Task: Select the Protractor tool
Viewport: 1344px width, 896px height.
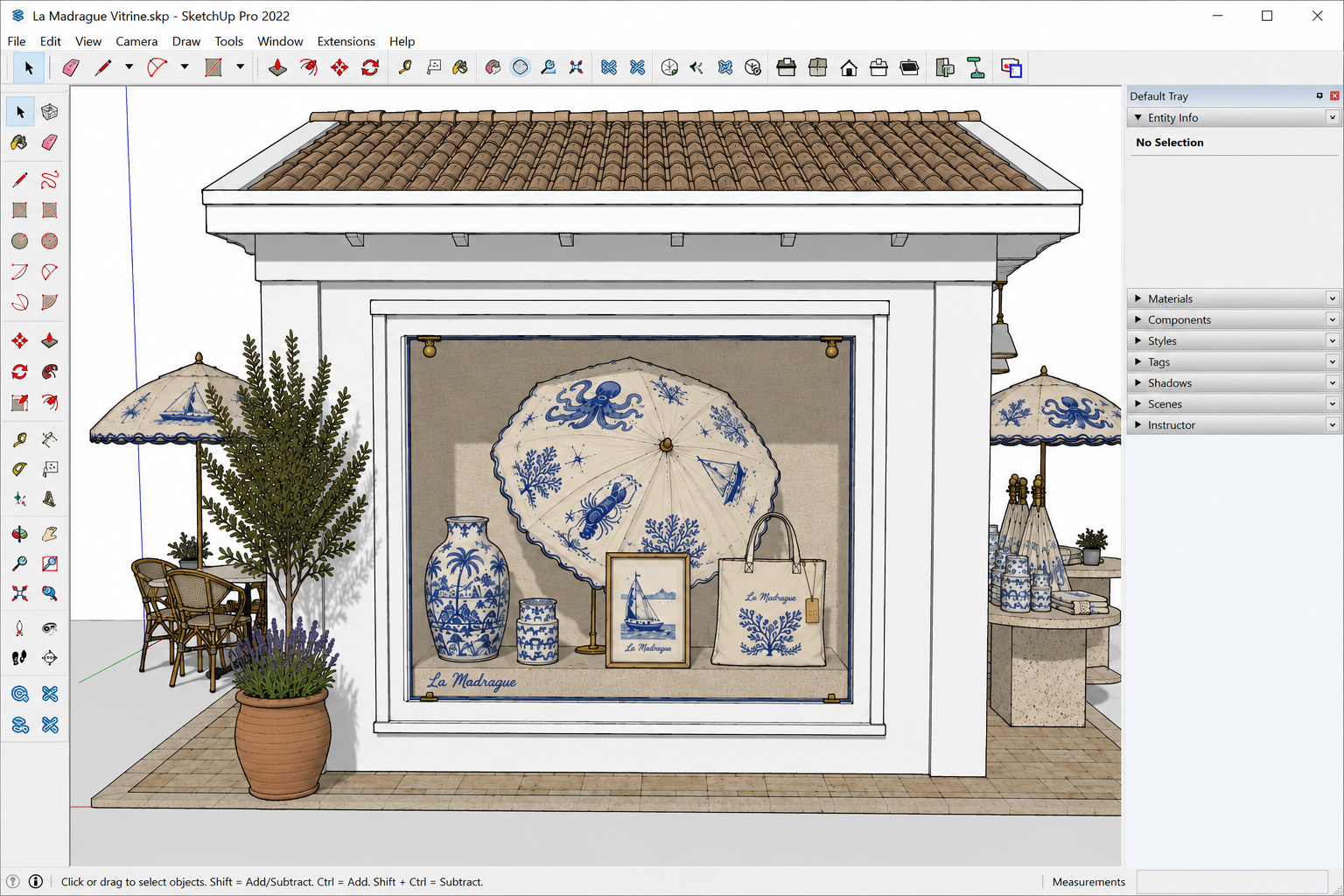Action: click(x=19, y=469)
